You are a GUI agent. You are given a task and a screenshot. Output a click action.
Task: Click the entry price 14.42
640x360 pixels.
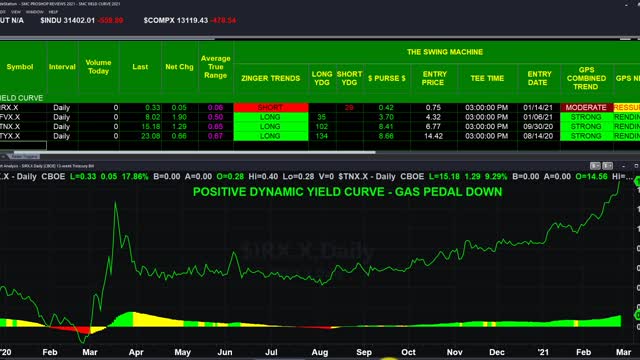pyautogui.click(x=433, y=136)
